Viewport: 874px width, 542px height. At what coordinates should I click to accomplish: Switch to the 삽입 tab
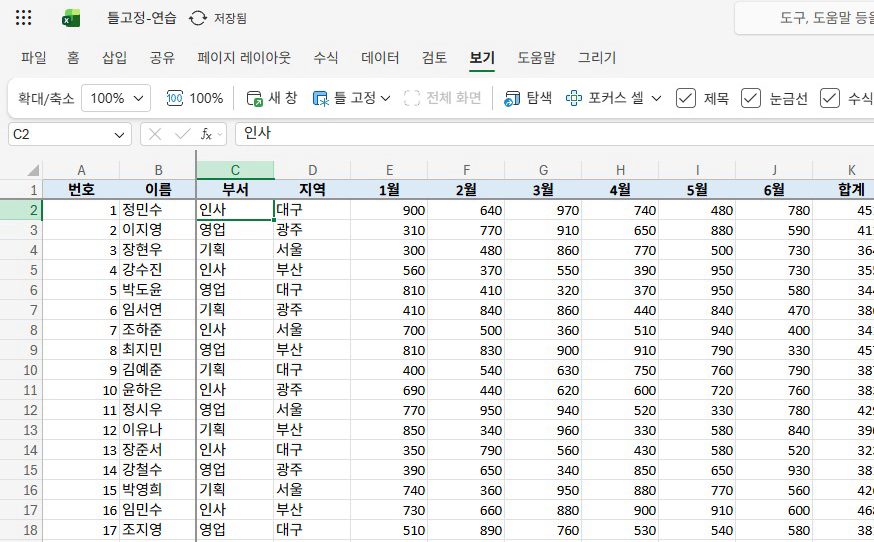point(114,57)
